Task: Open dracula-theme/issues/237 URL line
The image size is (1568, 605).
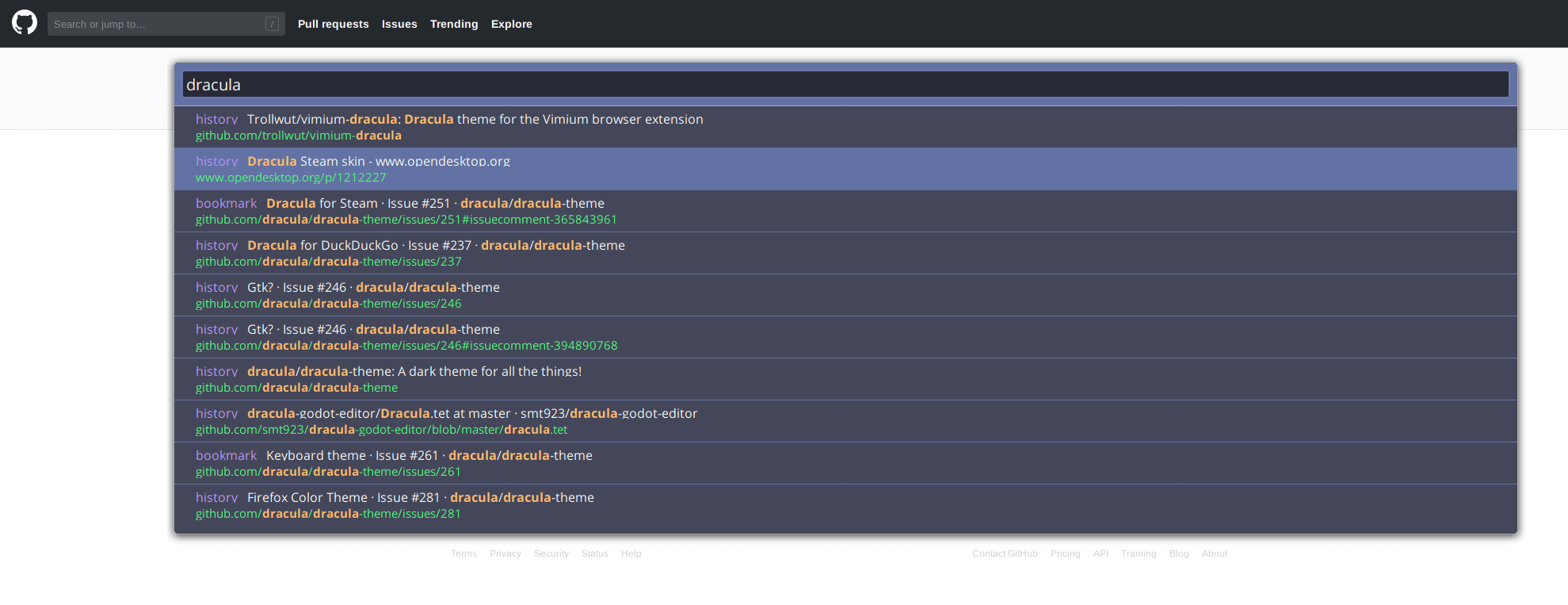Action: pos(329,262)
